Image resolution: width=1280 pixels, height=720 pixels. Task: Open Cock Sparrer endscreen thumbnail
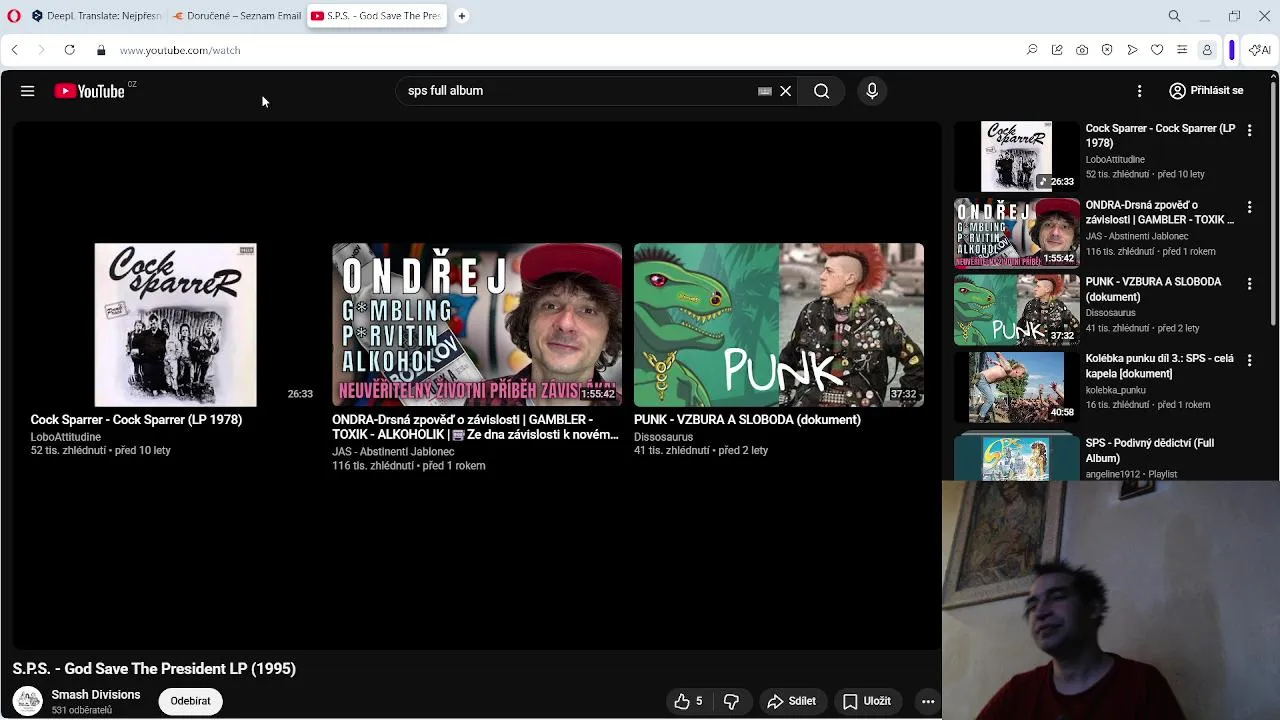click(175, 325)
